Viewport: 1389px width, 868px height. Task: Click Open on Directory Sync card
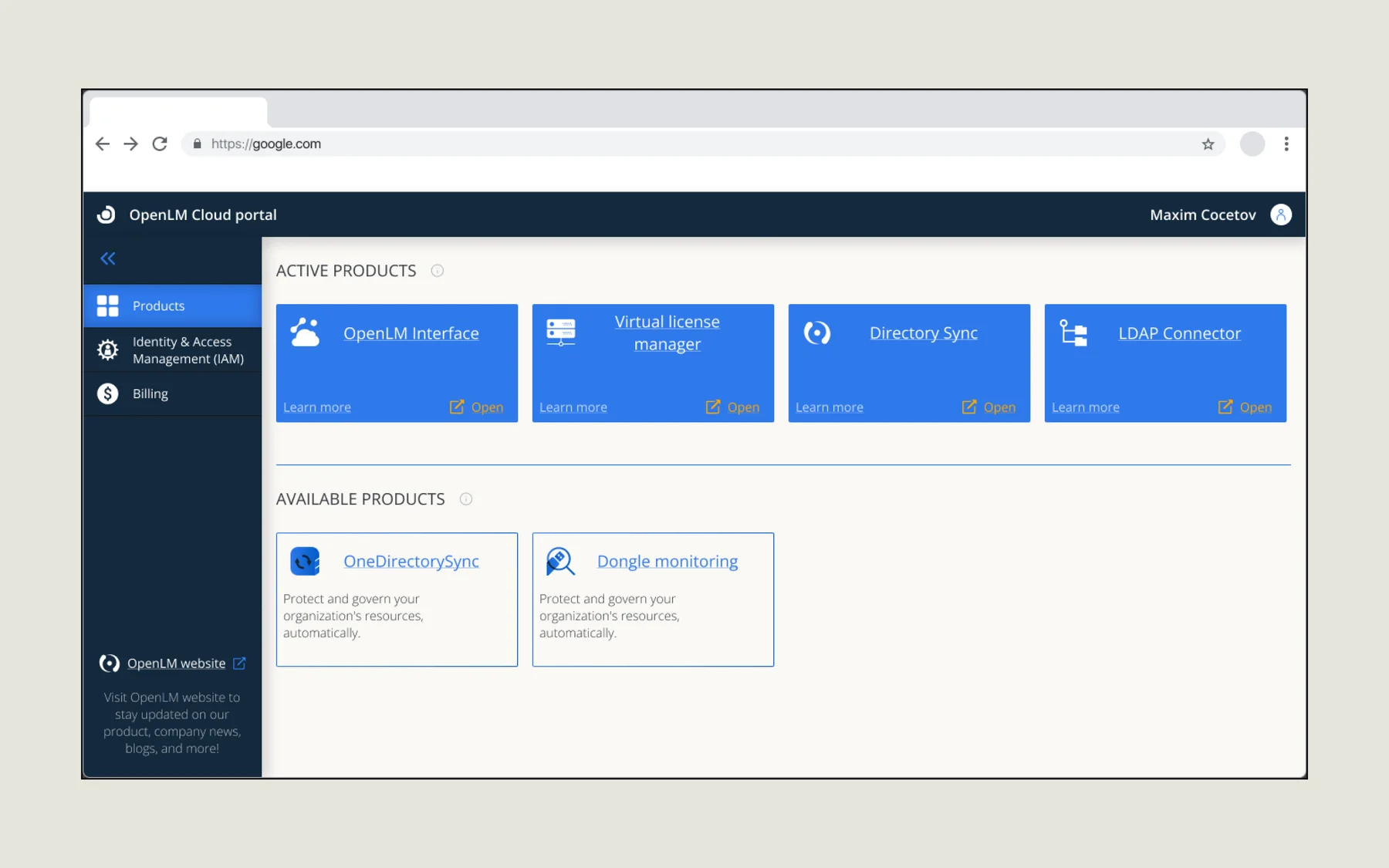[989, 407]
